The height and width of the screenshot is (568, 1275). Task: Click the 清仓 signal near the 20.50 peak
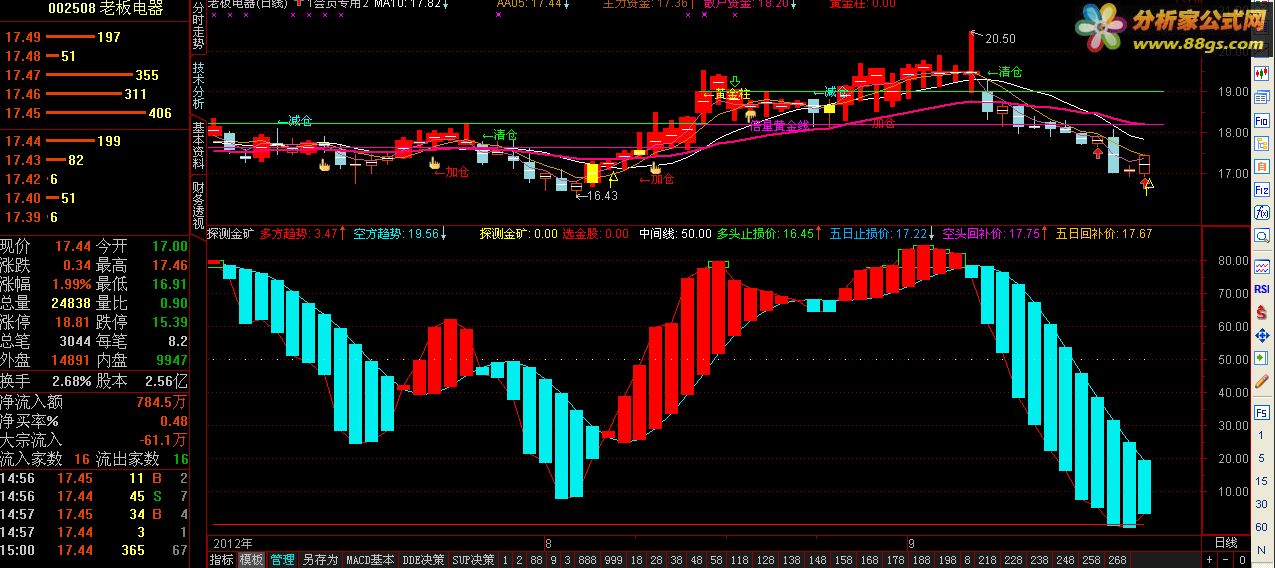[1005, 72]
